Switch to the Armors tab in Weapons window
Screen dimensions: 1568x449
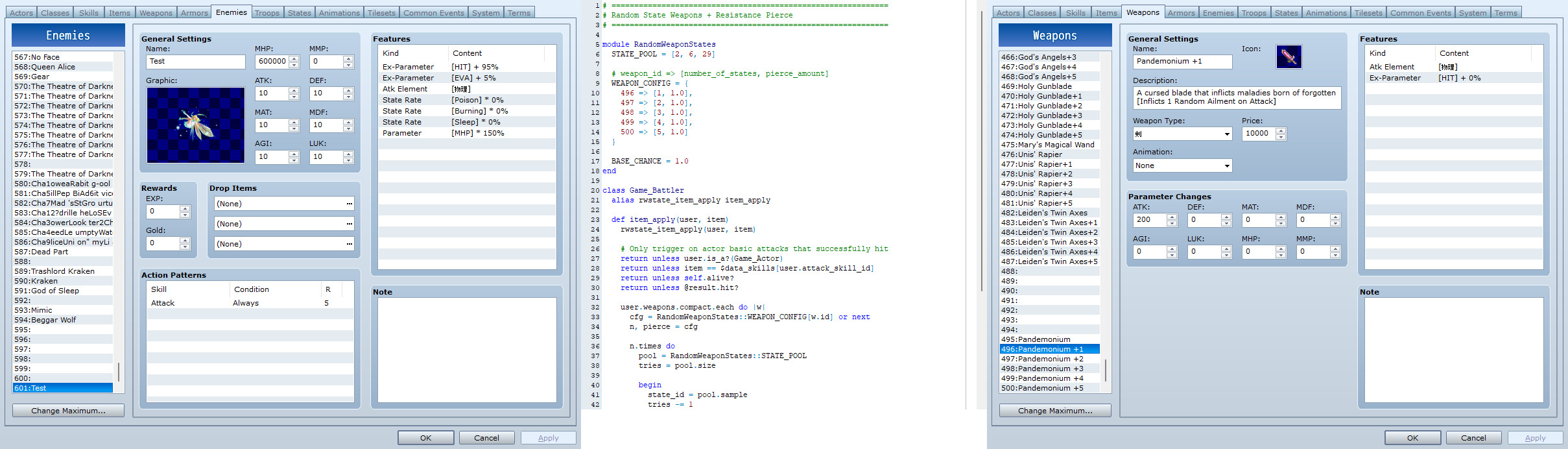1182,13
